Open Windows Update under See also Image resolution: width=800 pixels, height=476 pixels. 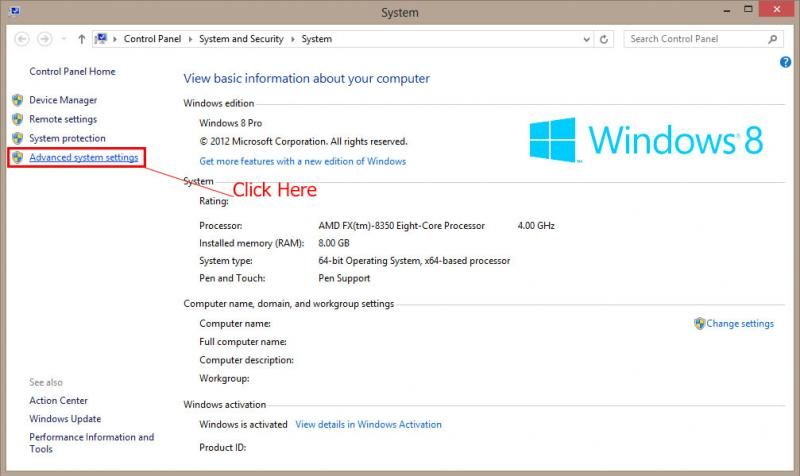pyautogui.click(x=65, y=419)
